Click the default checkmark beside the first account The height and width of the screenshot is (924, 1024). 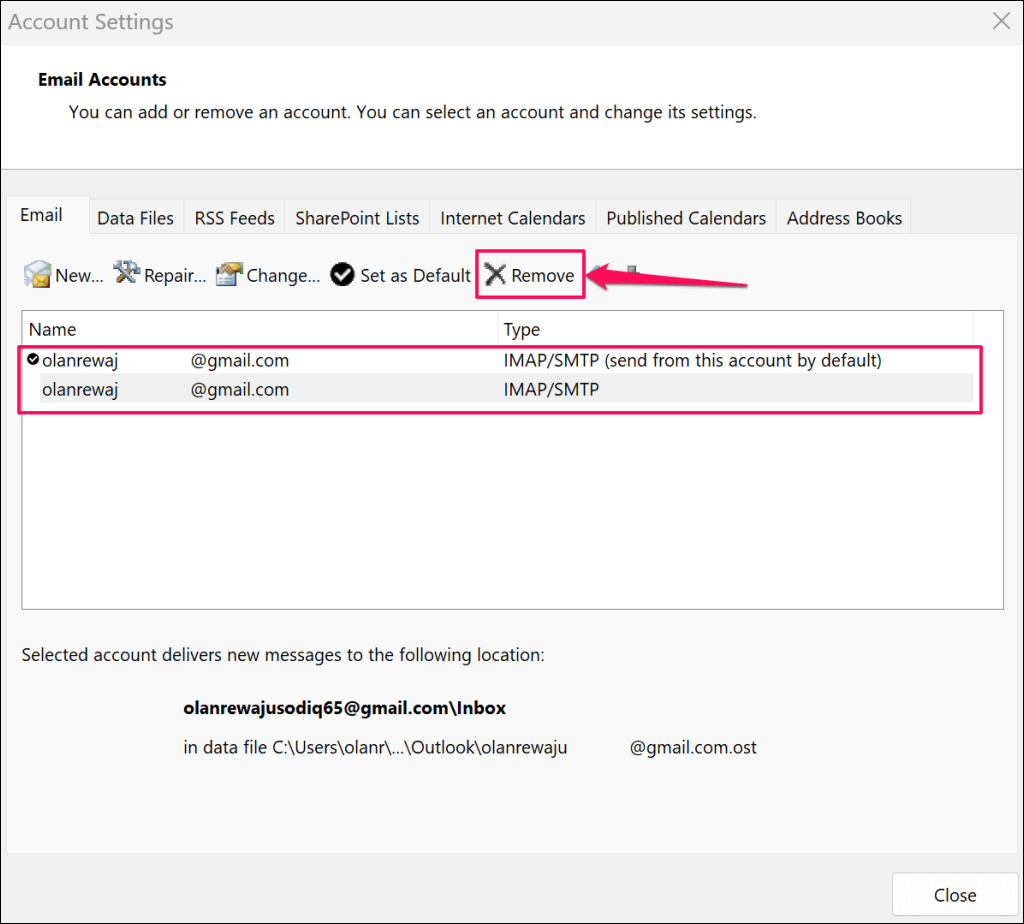pyautogui.click(x=33, y=359)
